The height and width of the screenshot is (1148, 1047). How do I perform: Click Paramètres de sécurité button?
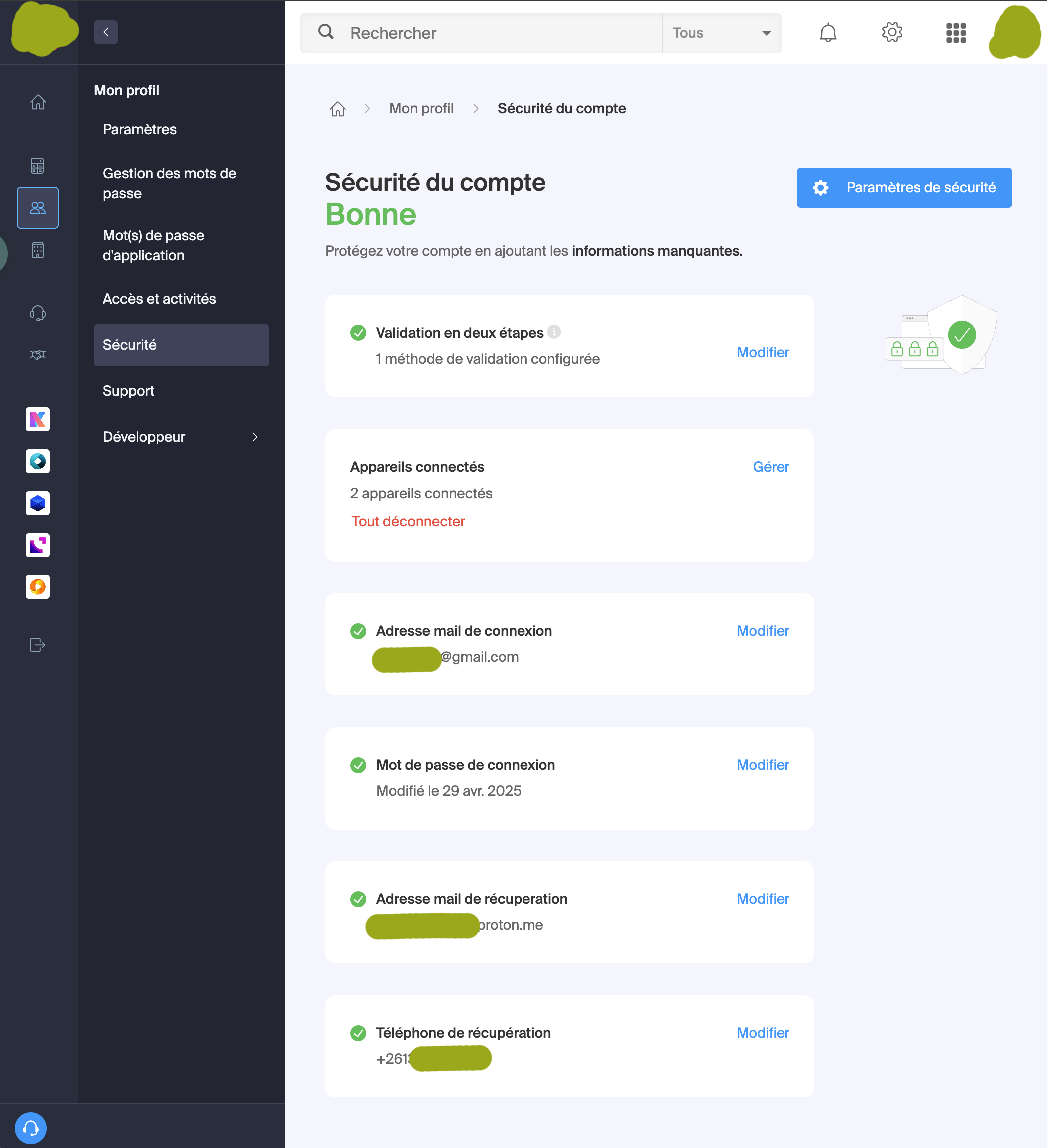point(904,187)
